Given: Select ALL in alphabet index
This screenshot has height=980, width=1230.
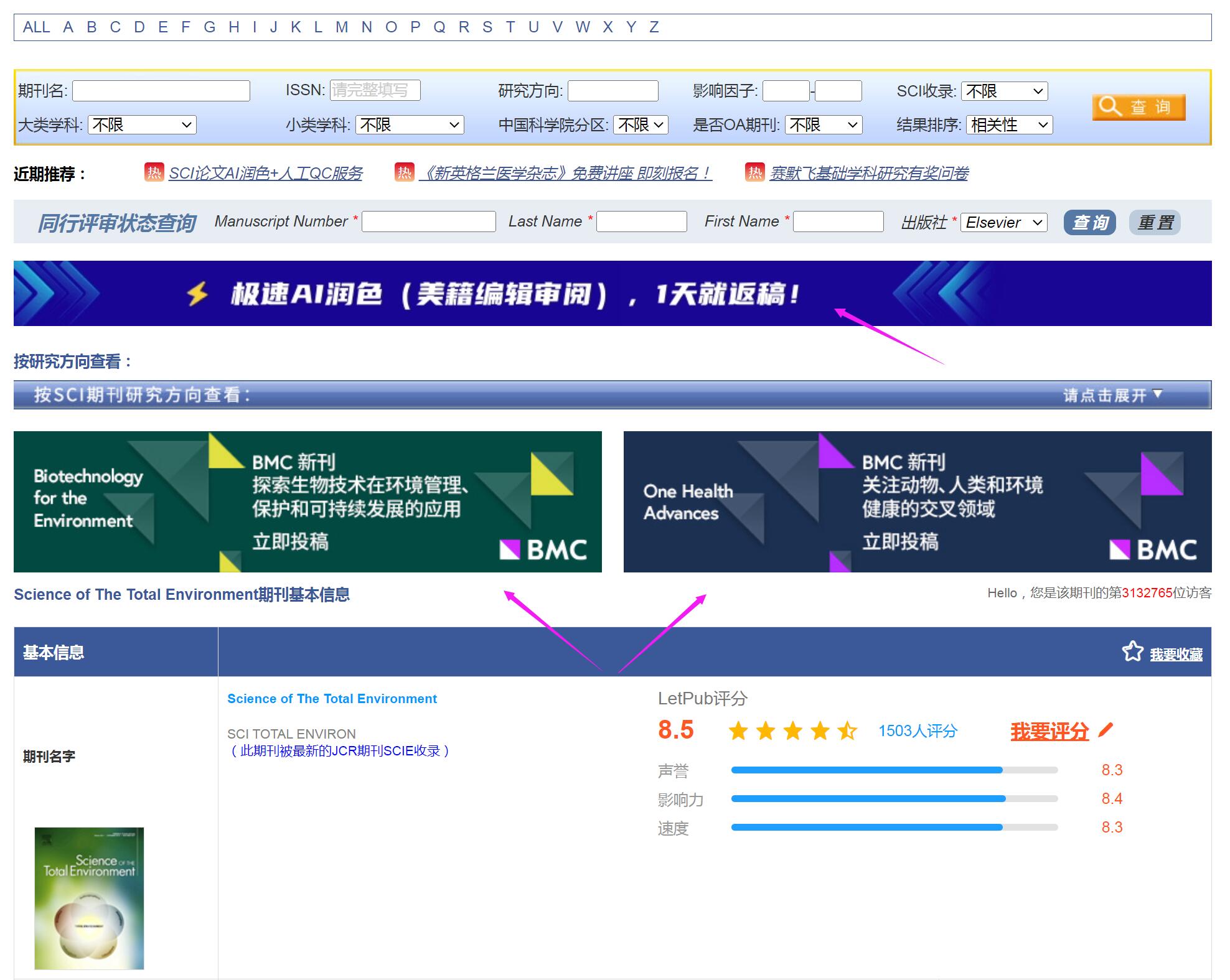Looking at the screenshot, I should click(36, 27).
